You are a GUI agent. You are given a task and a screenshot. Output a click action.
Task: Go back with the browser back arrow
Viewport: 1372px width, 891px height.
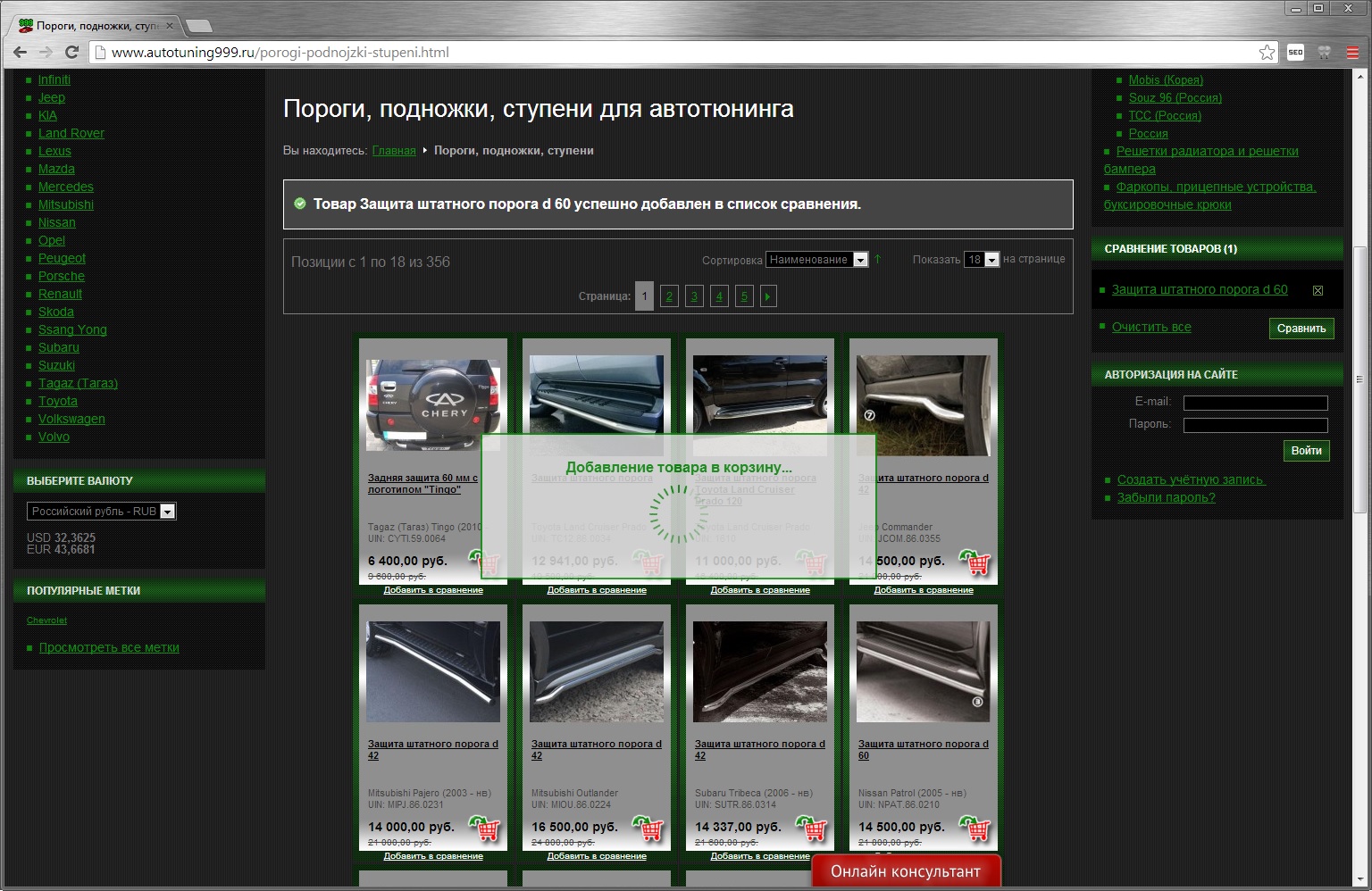[x=20, y=53]
